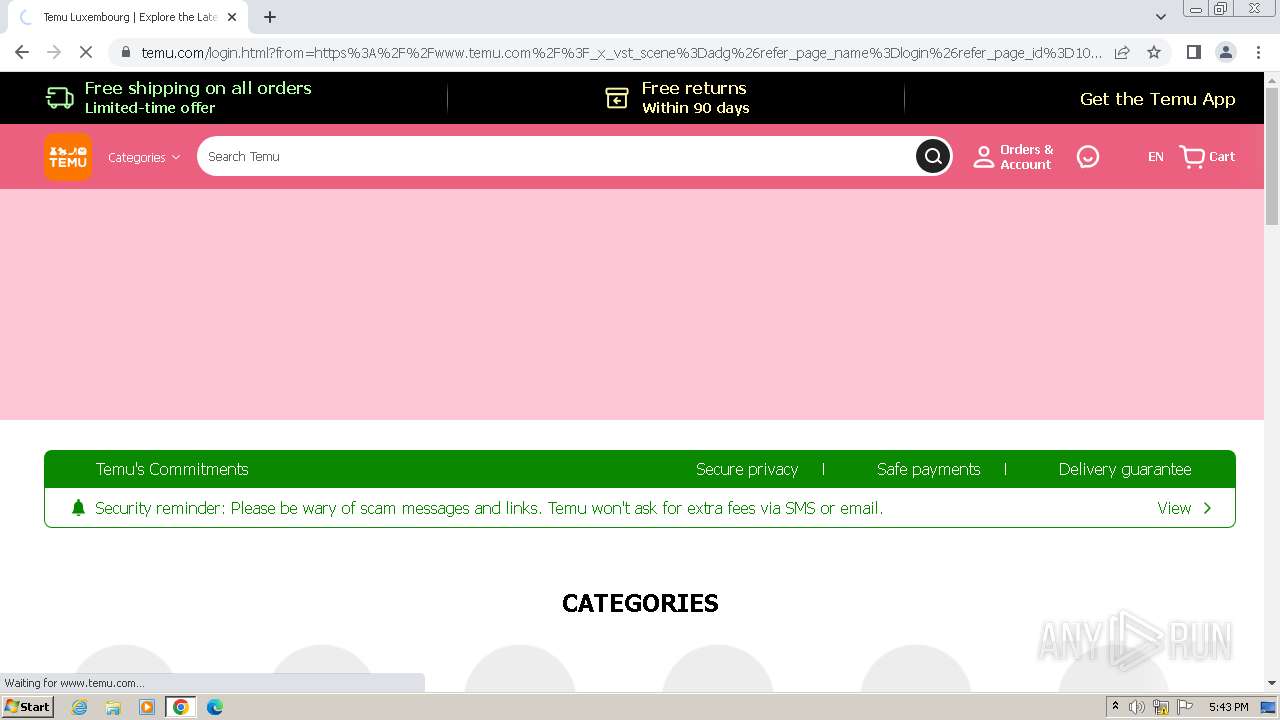Open the shopping Cart
Image resolution: width=1280 pixels, height=720 pixels.
coord(1208,157)
